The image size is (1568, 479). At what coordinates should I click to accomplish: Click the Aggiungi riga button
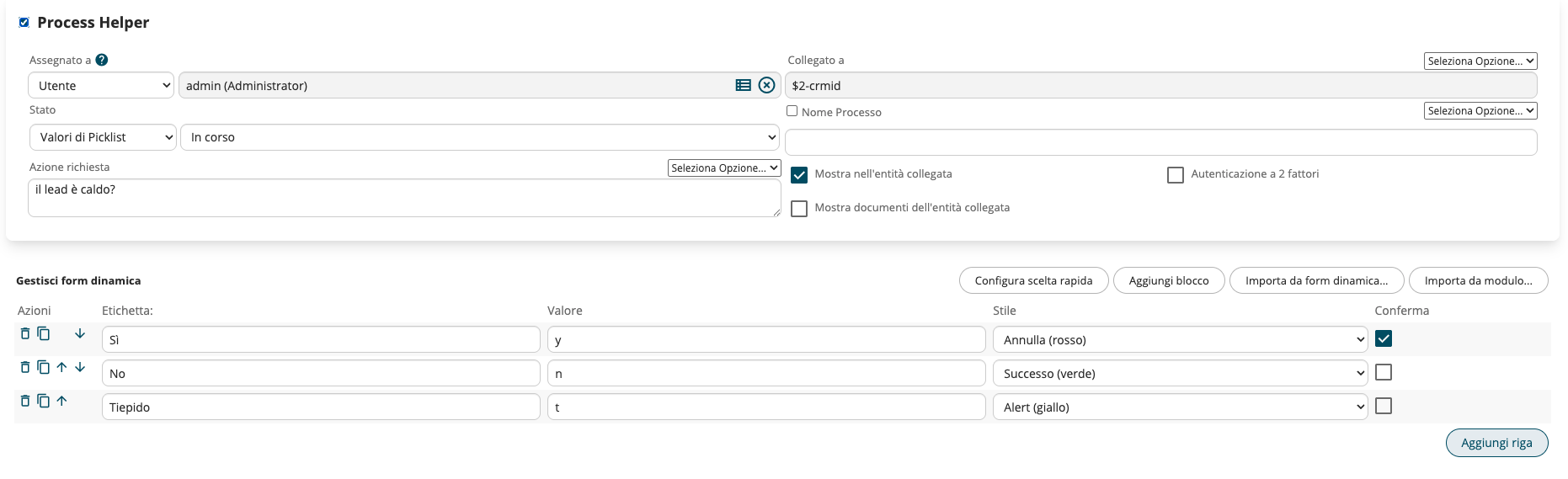[x=1496, y=443]
